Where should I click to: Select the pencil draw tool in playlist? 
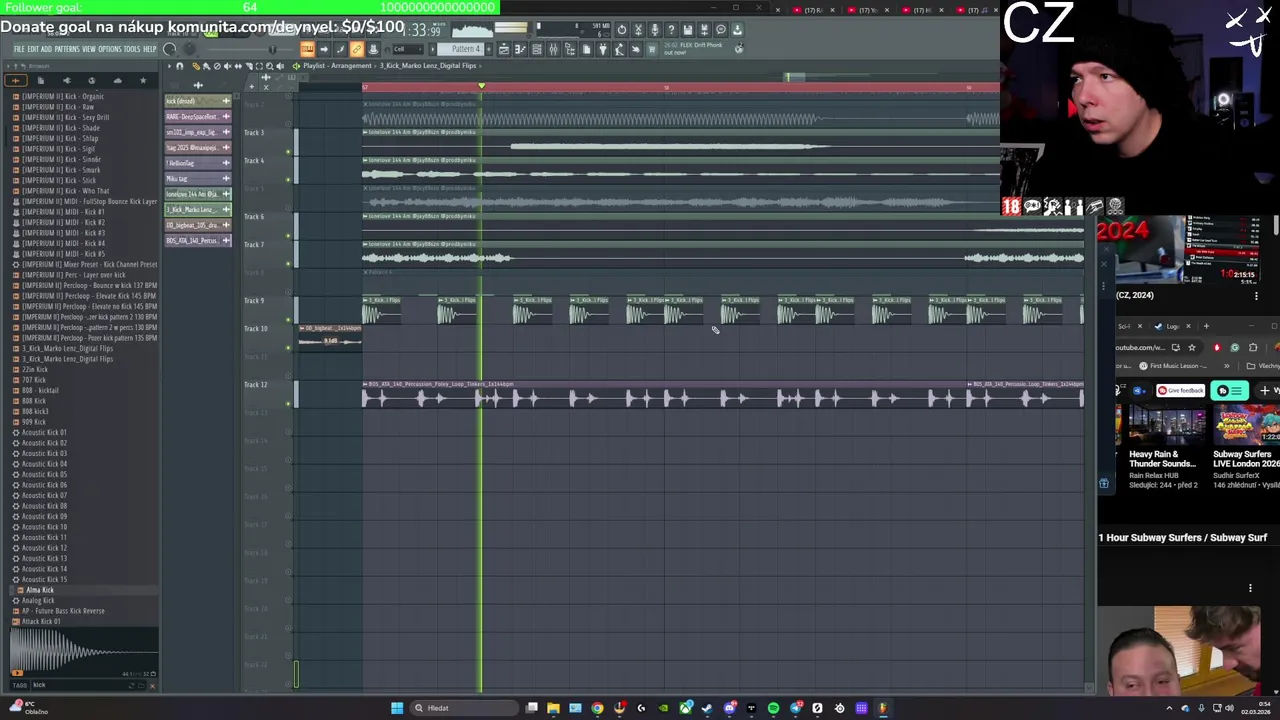tap(196, 66)
